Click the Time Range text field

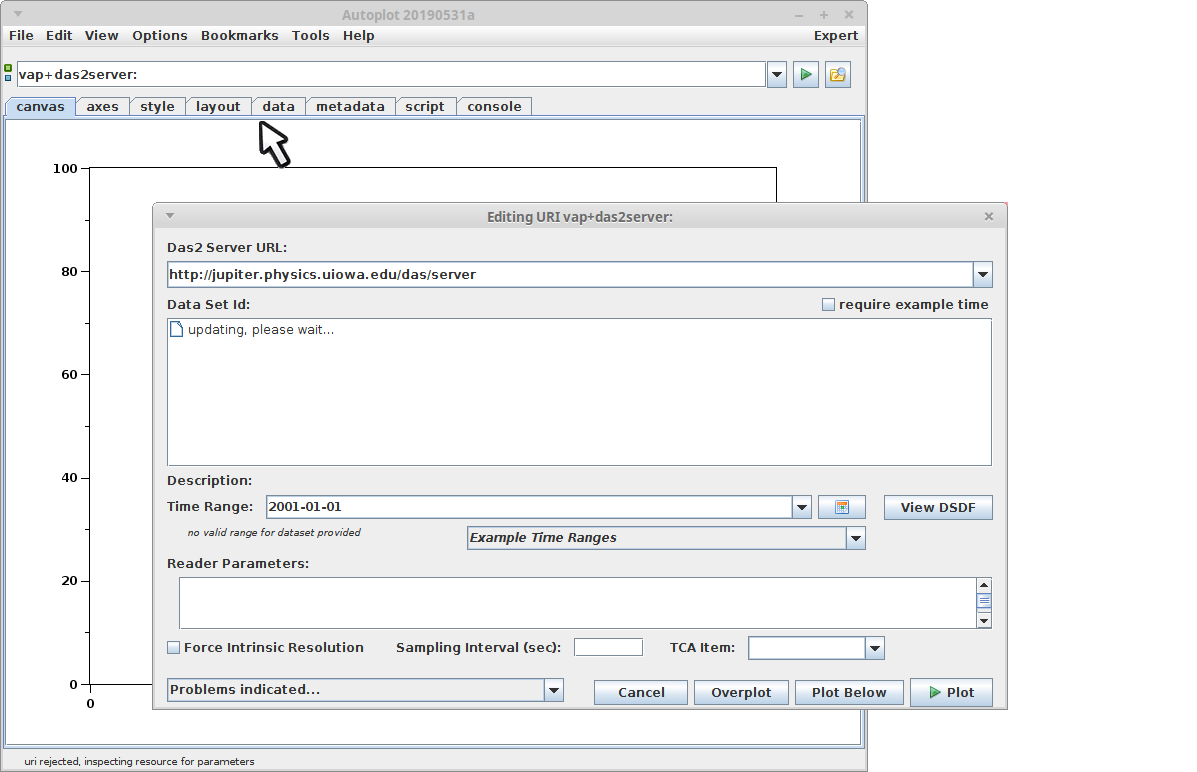pos(529,507)
